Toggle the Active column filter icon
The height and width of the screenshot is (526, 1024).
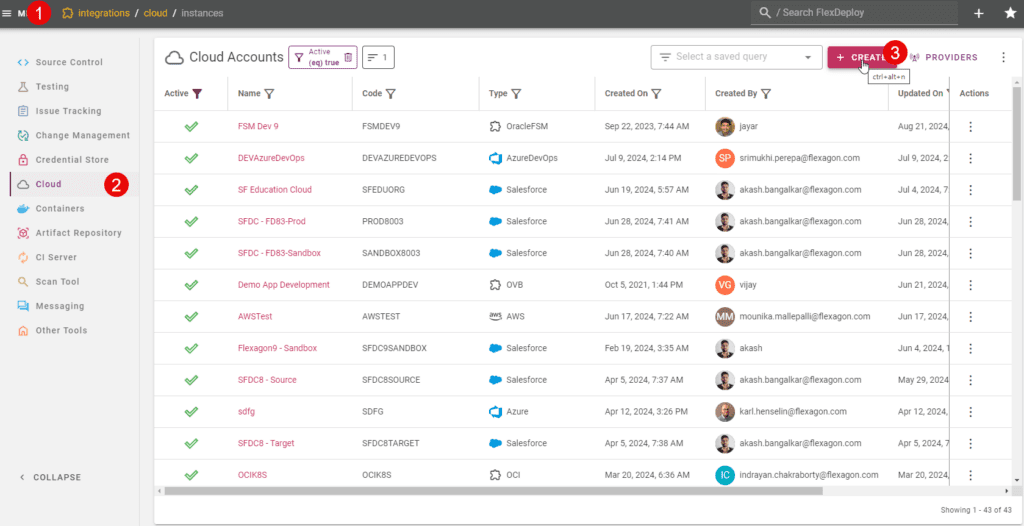[197, 93]
